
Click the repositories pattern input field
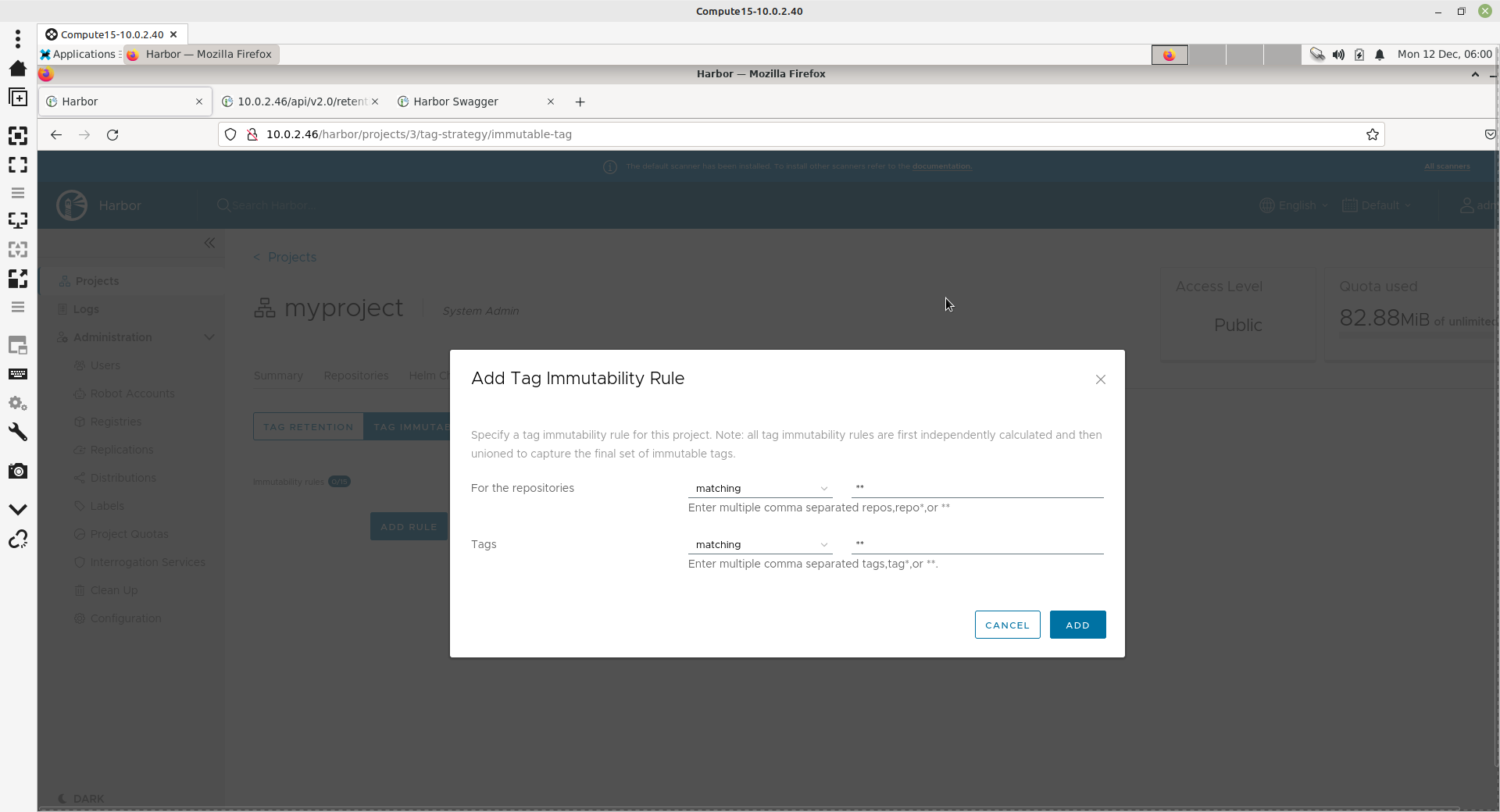pyautogui.click(x=977, y=488)
